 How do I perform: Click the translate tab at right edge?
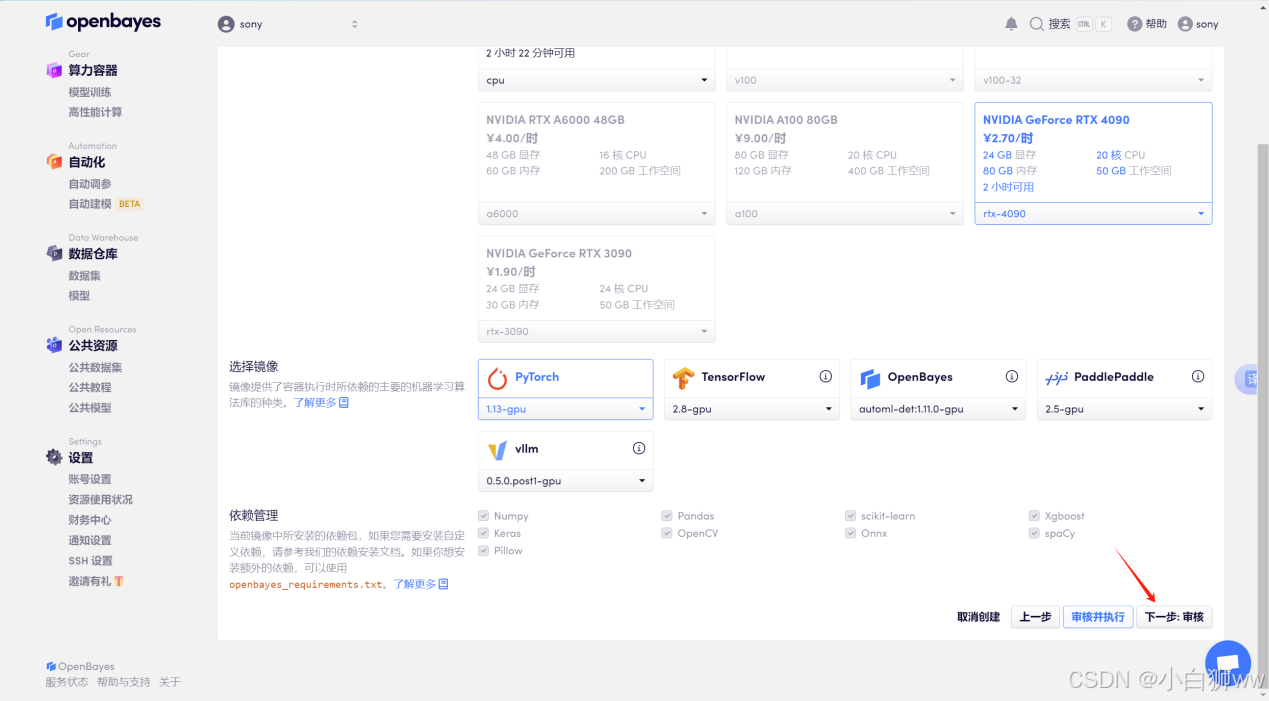[x=1250, y=379]
